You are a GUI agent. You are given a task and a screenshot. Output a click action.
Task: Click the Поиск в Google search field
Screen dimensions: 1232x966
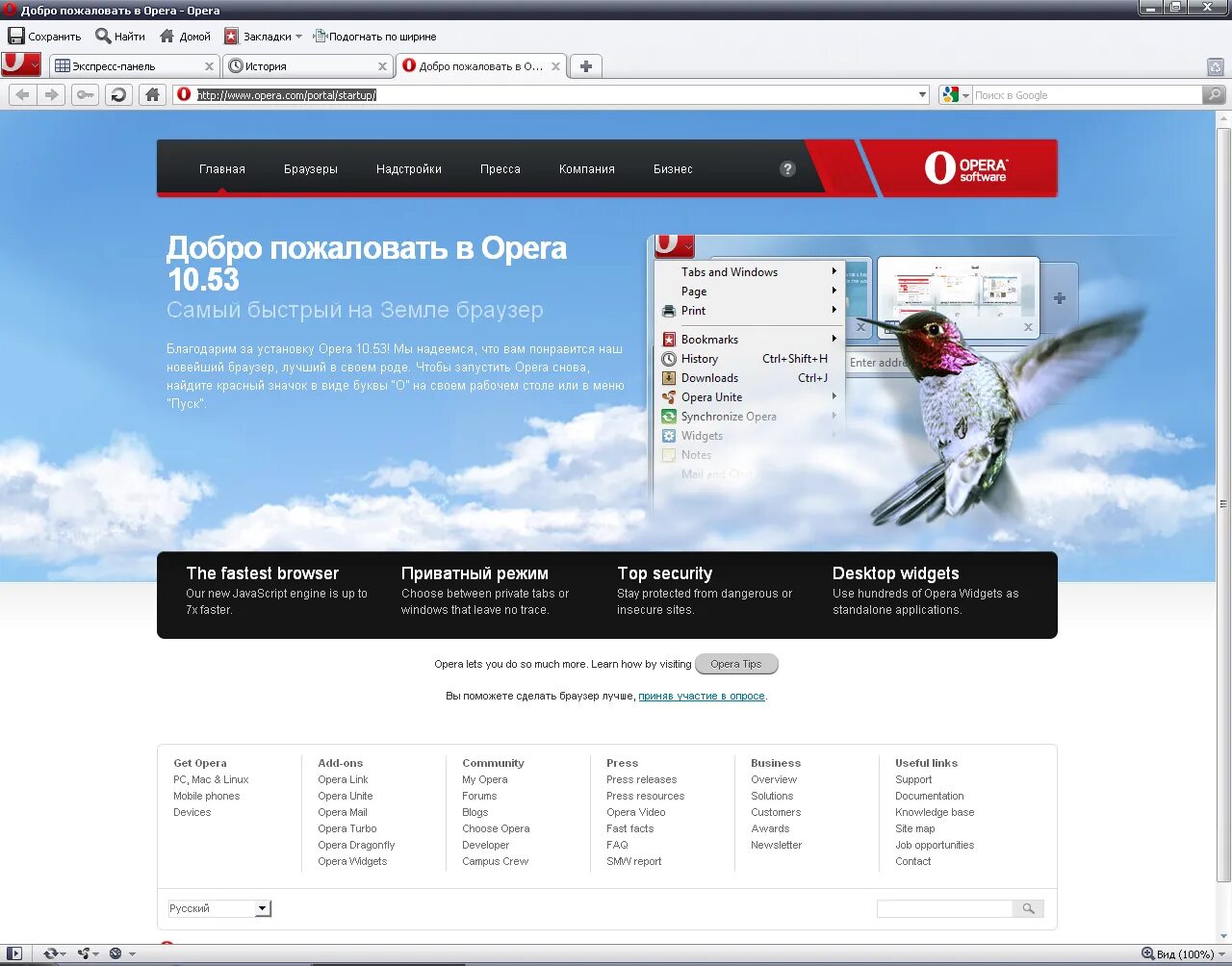point(1087,94)
